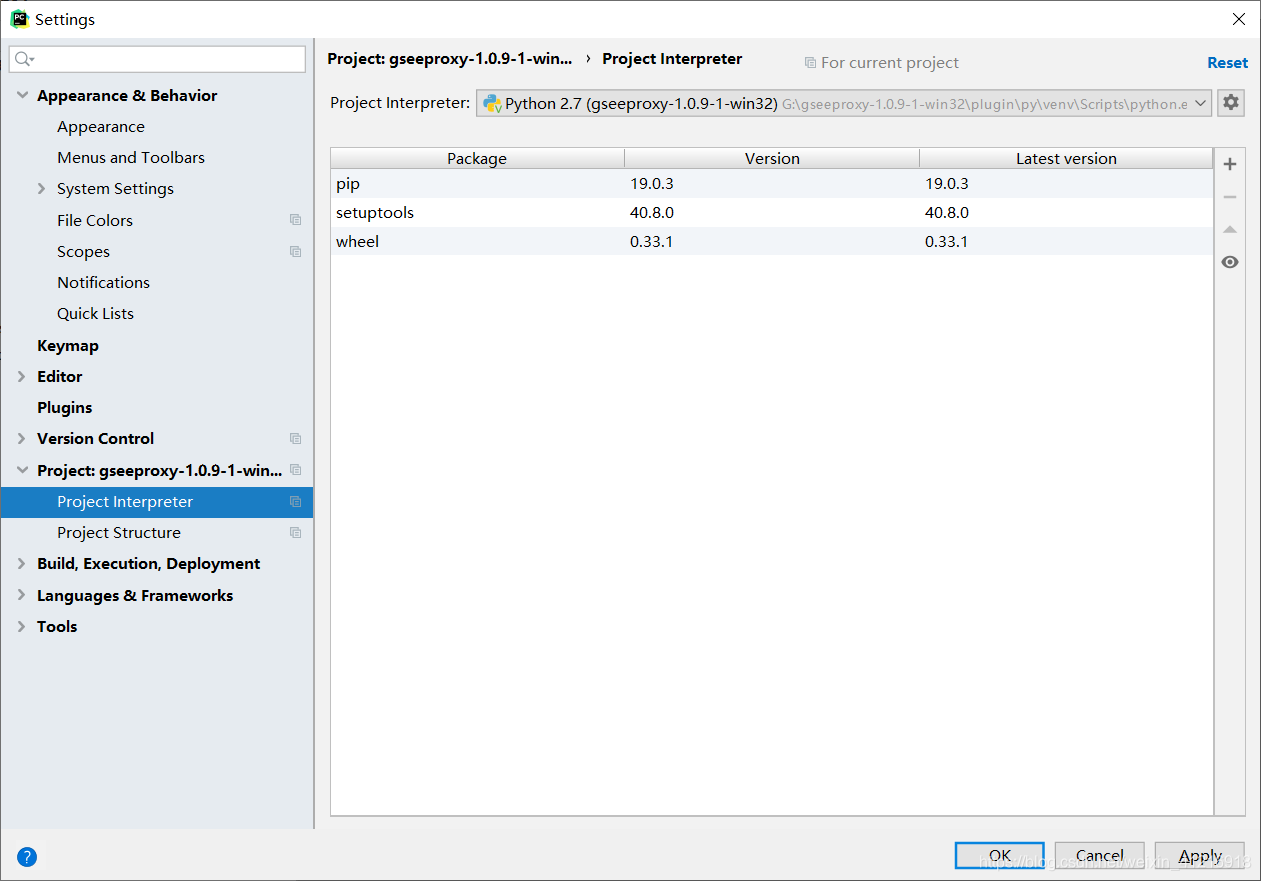1261x881 pixels.
Task: Click project-scope icon on the Project gseeproxy row
Action: pyautogui.click(x=295, y=470)
